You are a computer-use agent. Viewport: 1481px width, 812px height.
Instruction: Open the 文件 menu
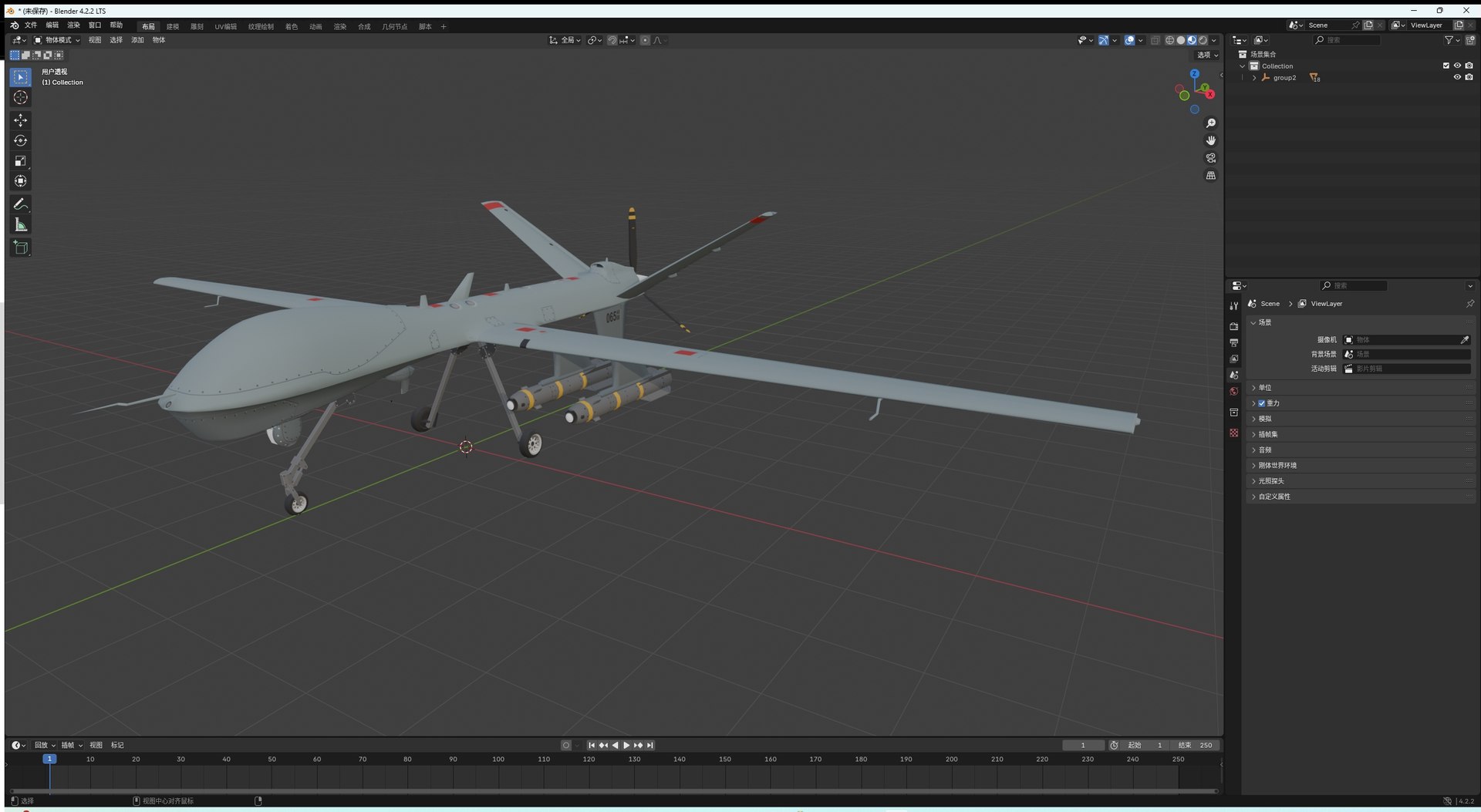31,25
